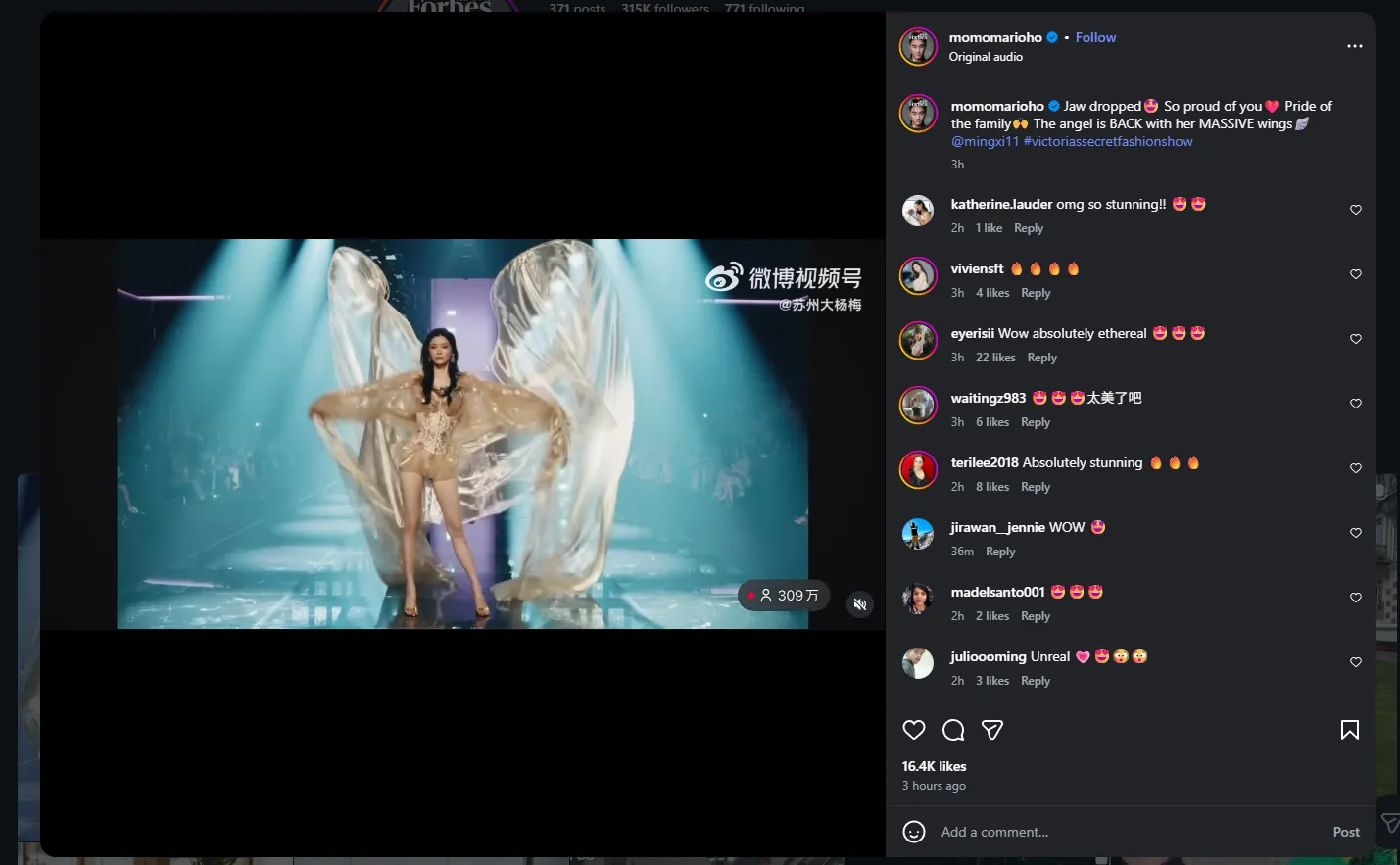
Task: Click the Post comment button
Action: click(x=1346, y=832)
